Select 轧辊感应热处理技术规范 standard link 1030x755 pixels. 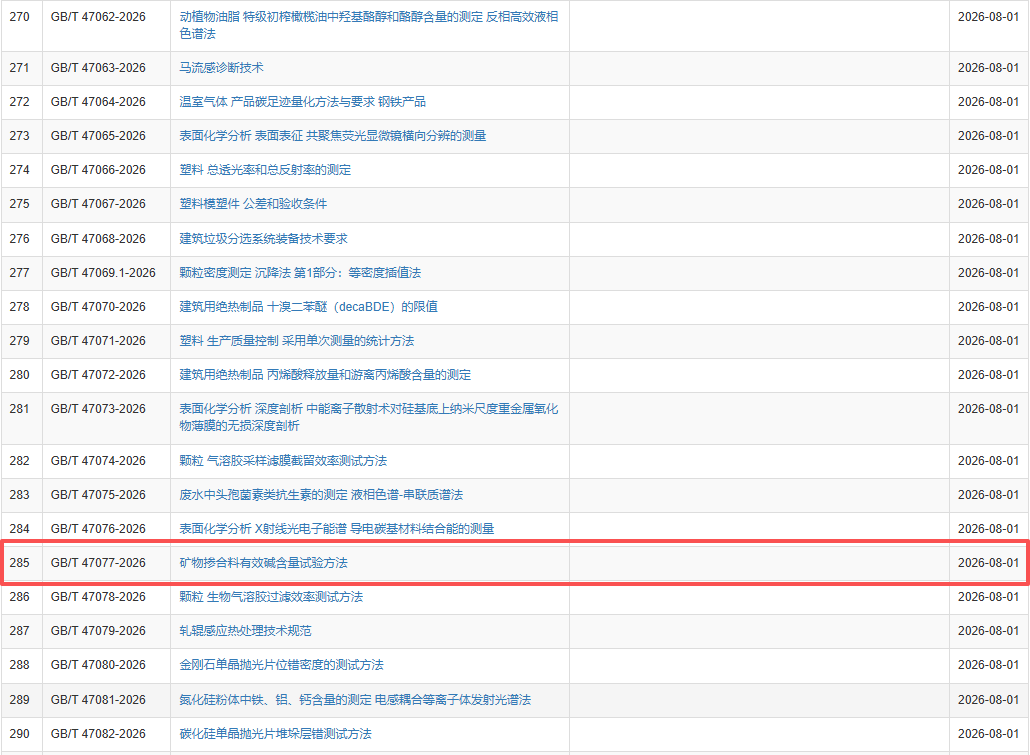coord(245,631)
